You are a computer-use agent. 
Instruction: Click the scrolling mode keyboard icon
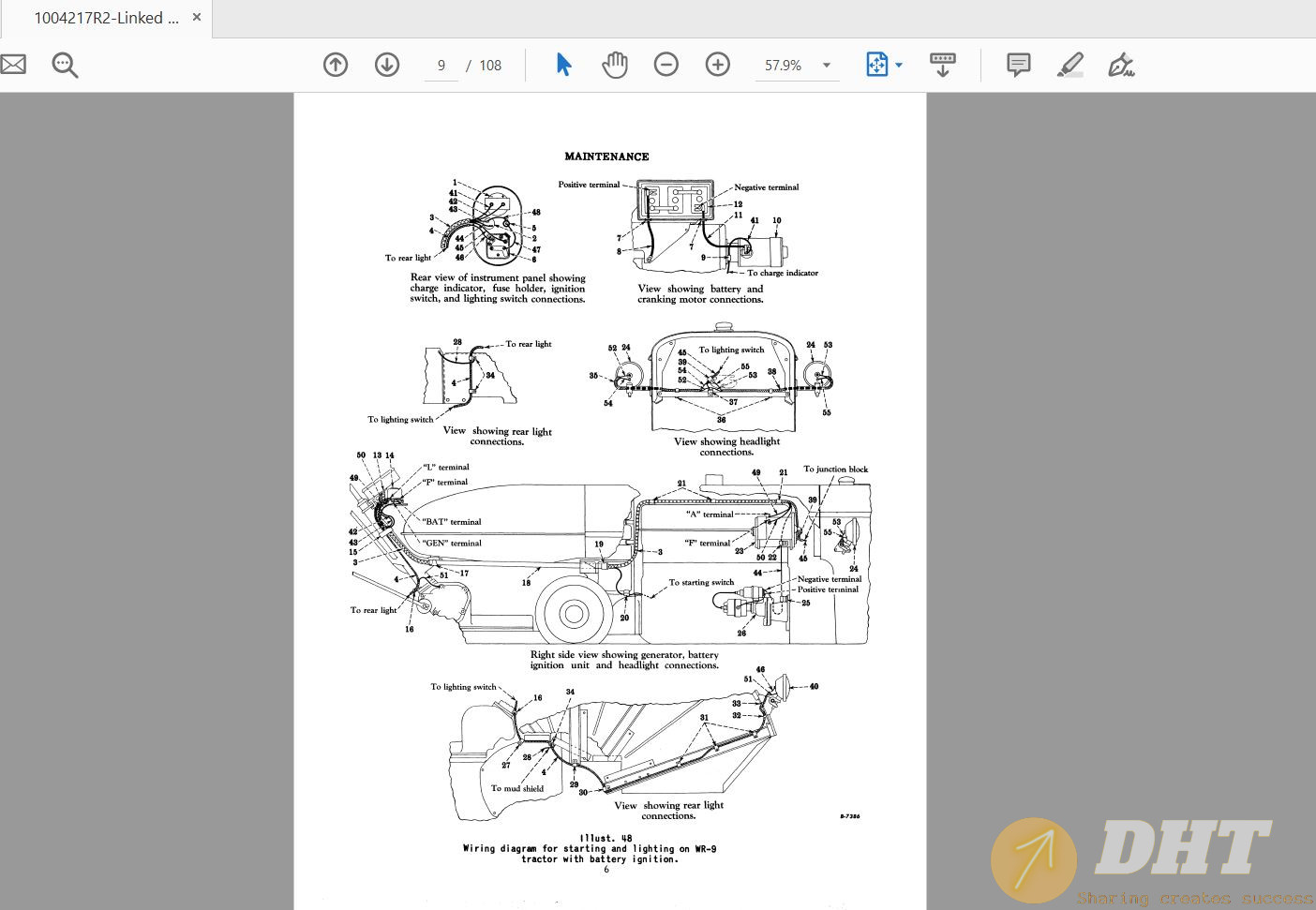click(943, 65)
